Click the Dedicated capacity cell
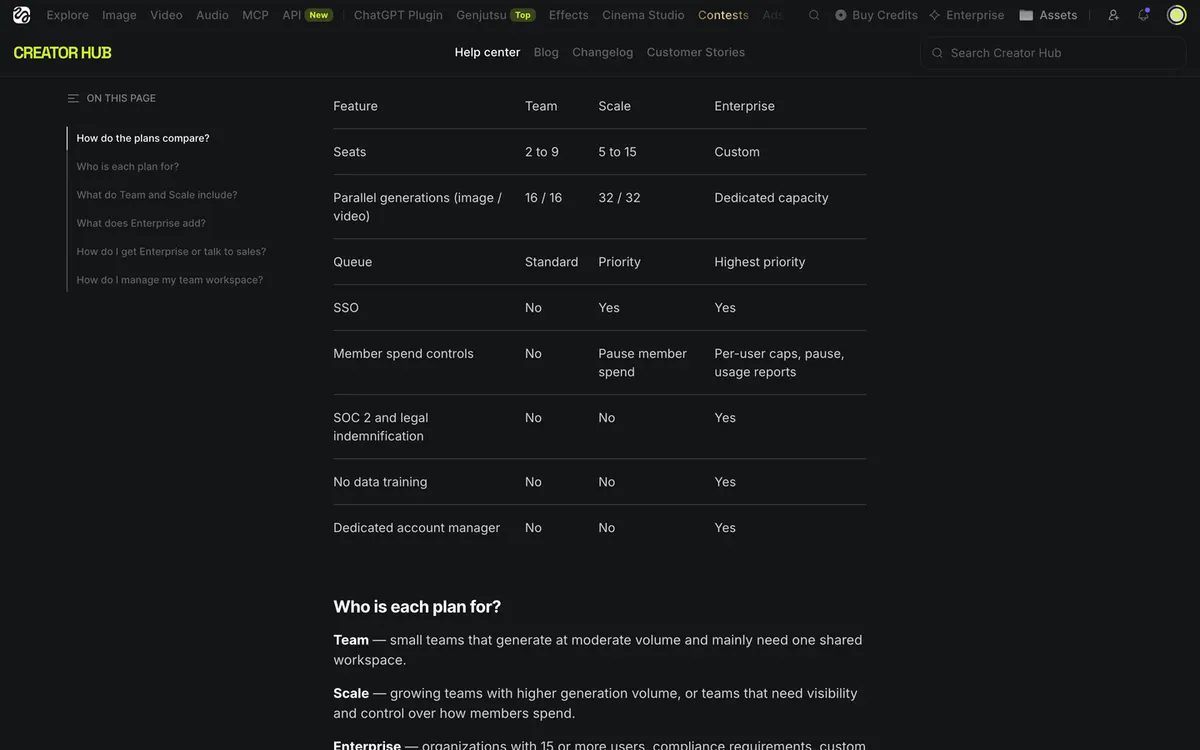The height and width of the screenshot is (750, 1200). 771,198
